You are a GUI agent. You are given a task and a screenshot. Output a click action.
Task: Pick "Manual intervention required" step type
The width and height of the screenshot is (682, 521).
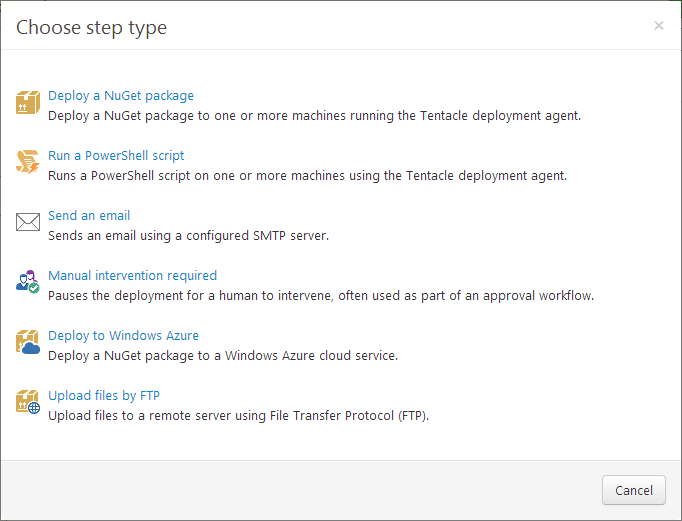pyautogui.click(x=132, y=276)
